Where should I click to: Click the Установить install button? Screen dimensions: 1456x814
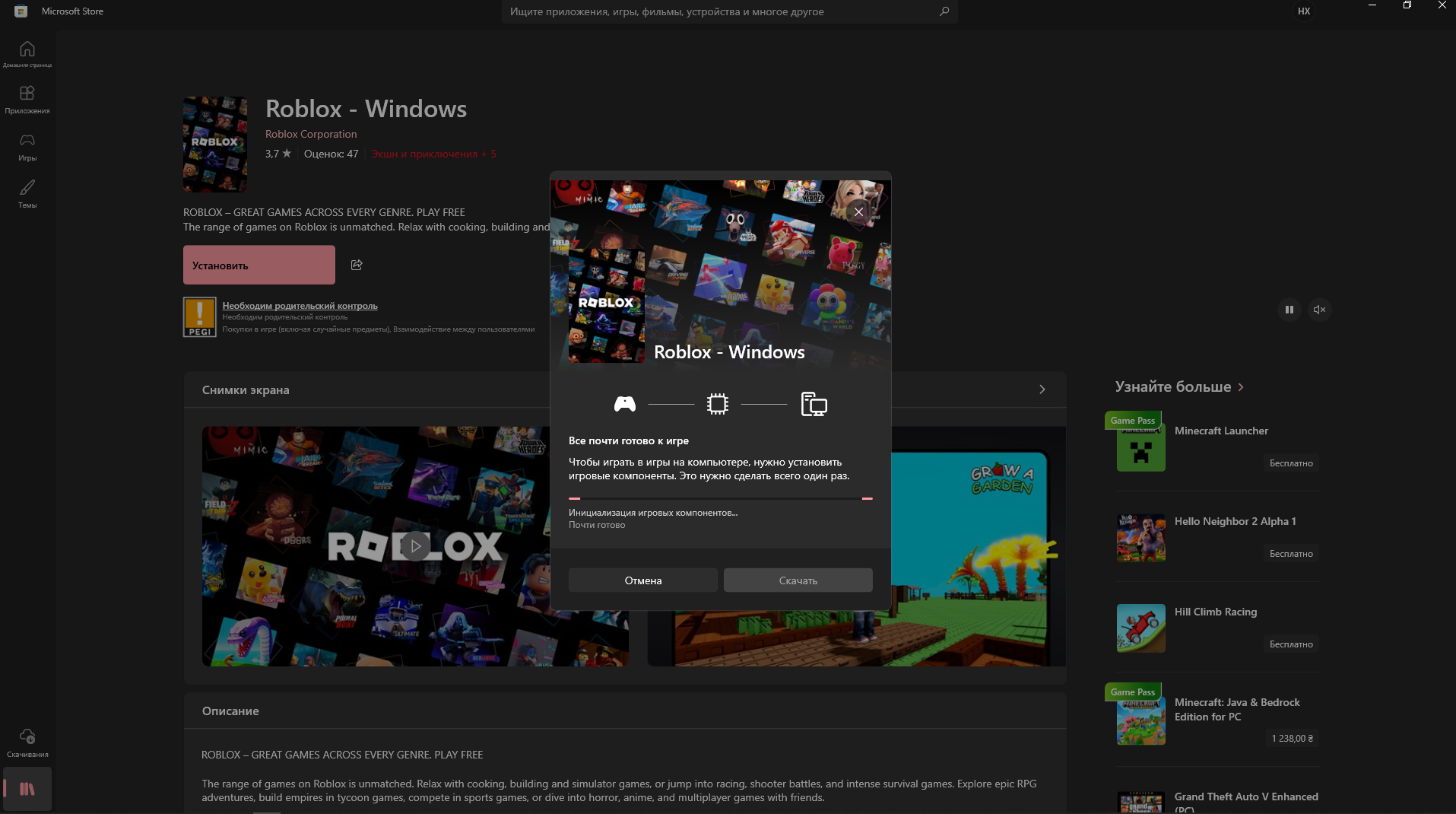tap(259, 265)
